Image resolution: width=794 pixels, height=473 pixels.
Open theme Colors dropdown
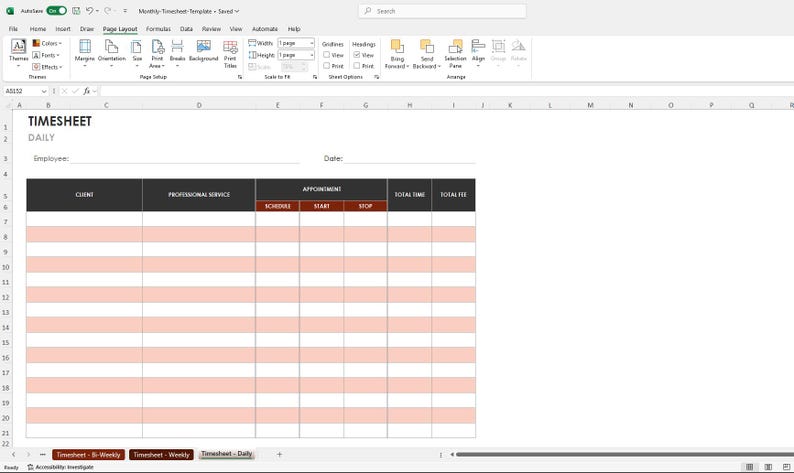47,43
